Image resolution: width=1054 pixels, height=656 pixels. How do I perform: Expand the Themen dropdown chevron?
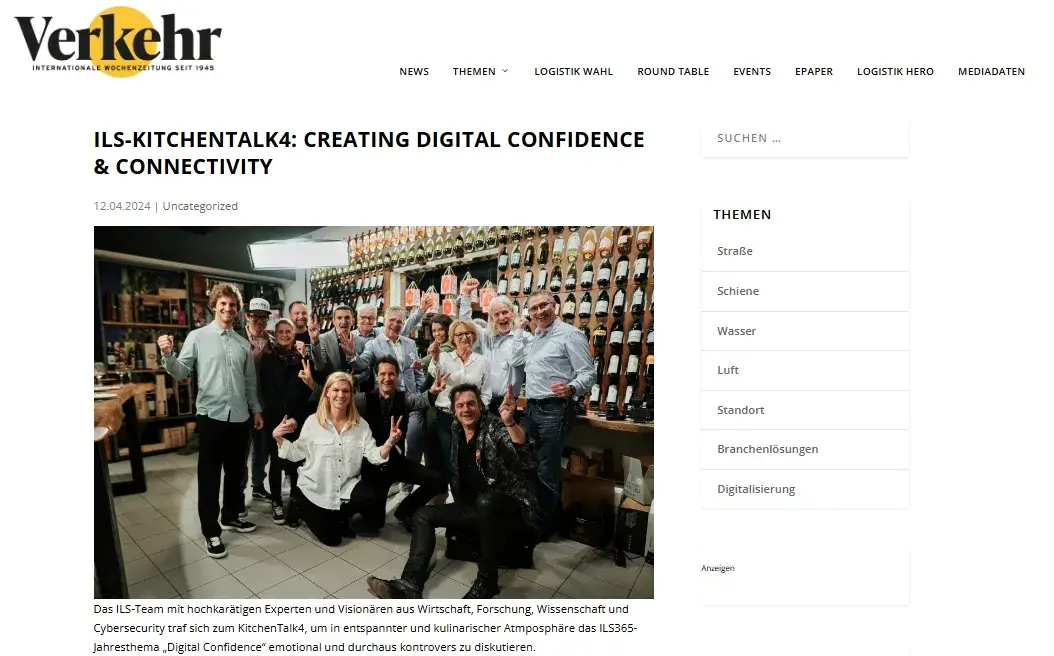coord(505,71)
